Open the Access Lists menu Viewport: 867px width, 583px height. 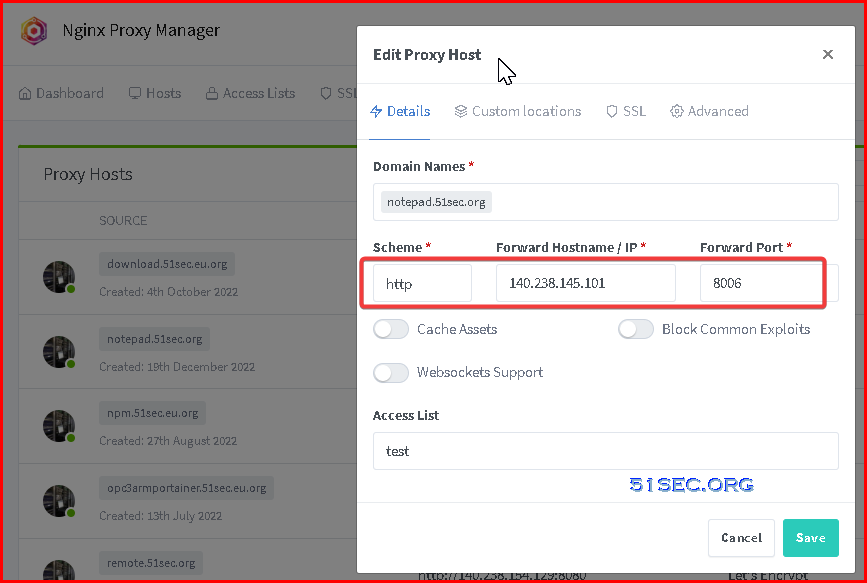pos(250,93)
